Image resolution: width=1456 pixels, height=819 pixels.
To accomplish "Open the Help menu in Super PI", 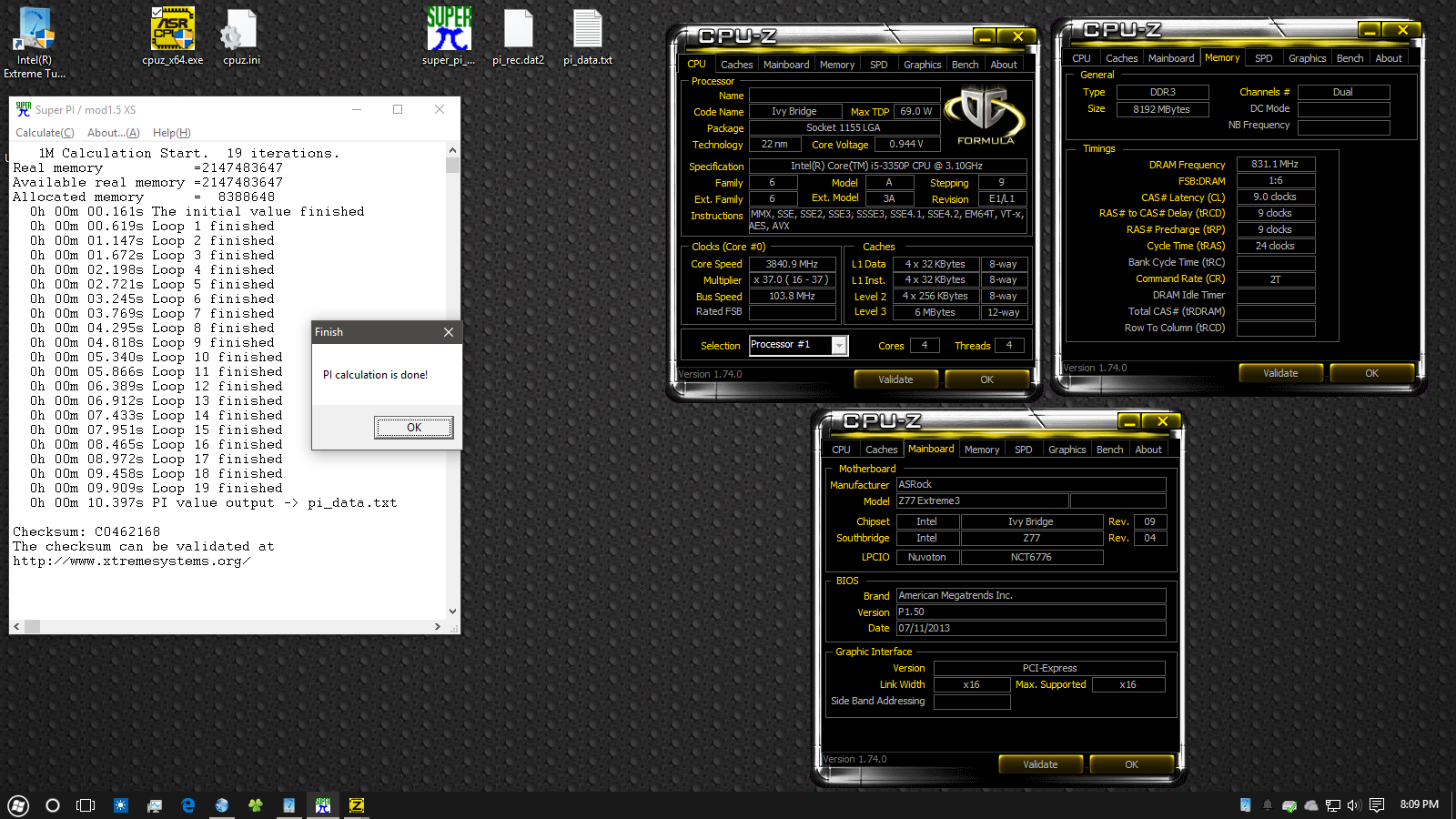I will pyautogui.click(x=171, y=133).
